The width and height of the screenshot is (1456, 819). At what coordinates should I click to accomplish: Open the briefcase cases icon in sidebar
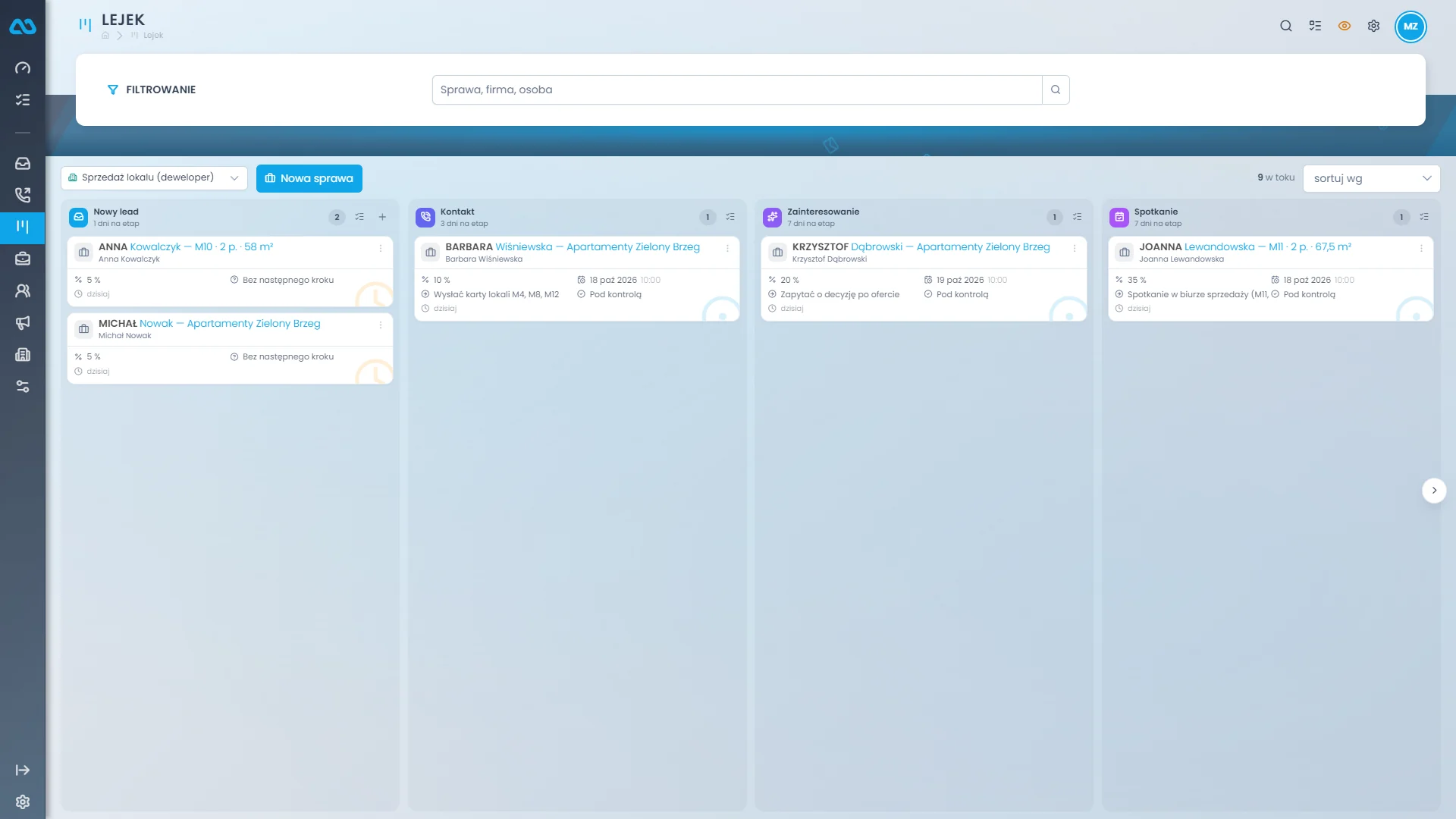pyautogui.click(x=23, y=259)
